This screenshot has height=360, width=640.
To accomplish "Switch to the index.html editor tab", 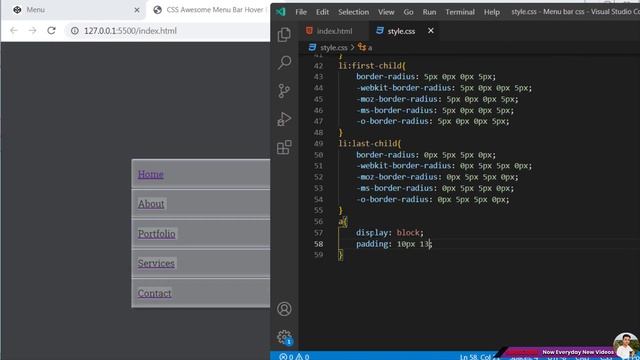I will (334, 31).
